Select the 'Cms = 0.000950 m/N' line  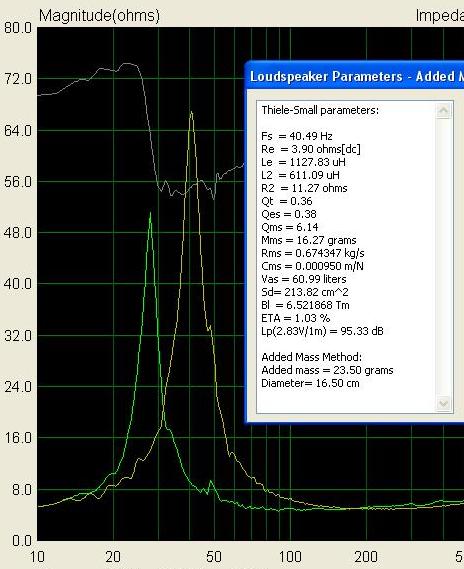click(312, 266)
